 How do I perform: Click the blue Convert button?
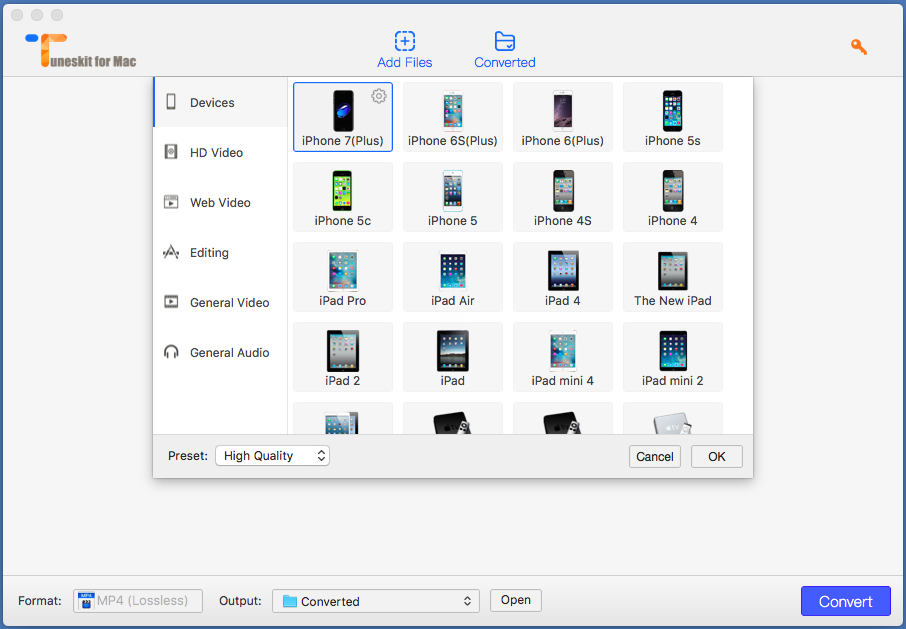click(845, 601)
